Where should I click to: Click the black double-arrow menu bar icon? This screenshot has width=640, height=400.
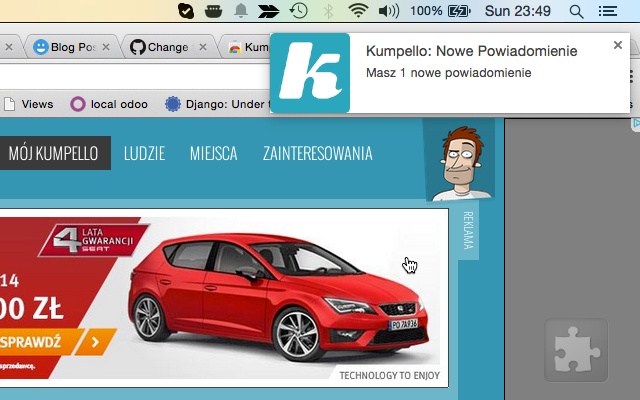tap(269, 11)
